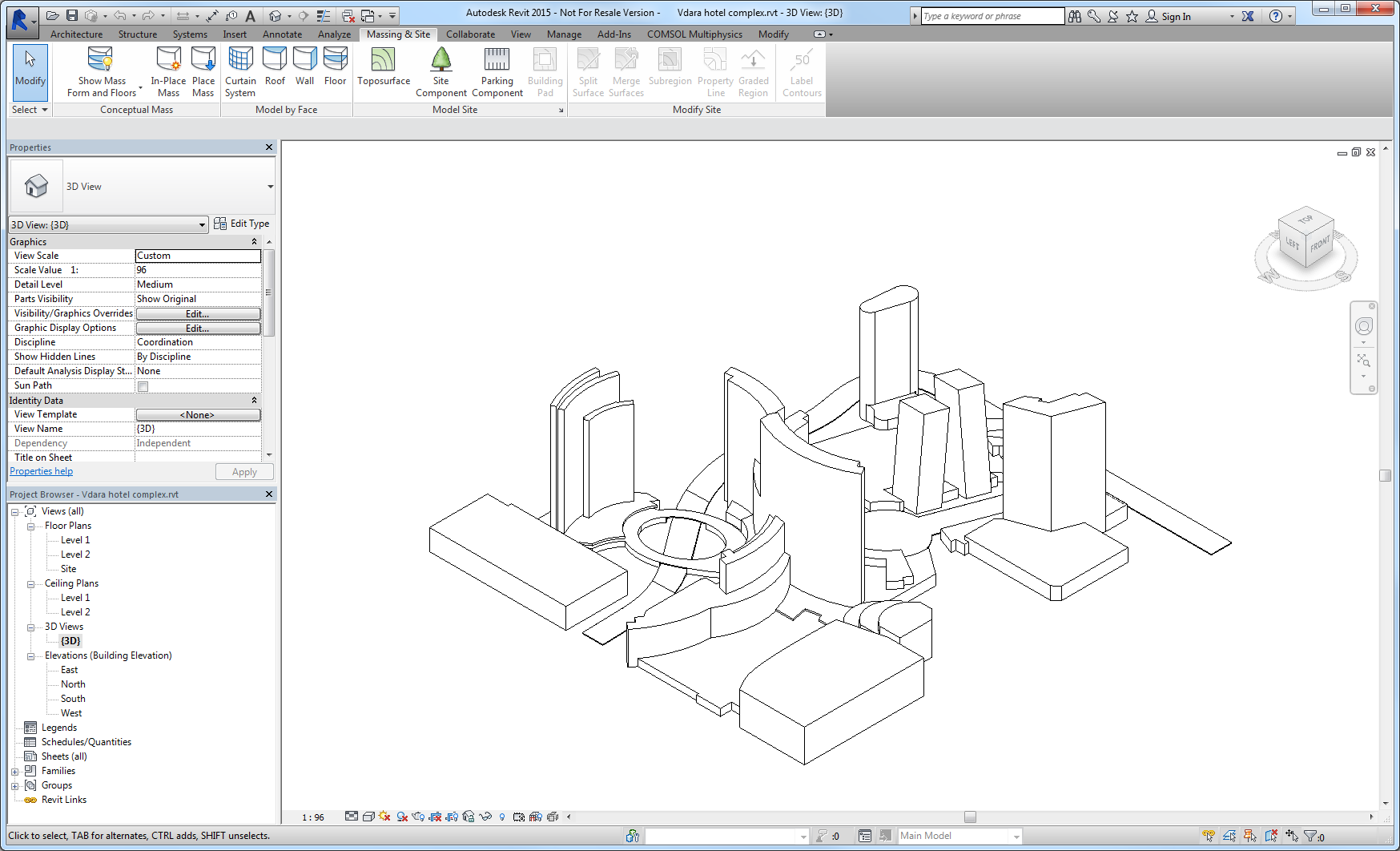Open the 3D View type selector dropdown
The image size is (1400, 851).
[270, 187]
